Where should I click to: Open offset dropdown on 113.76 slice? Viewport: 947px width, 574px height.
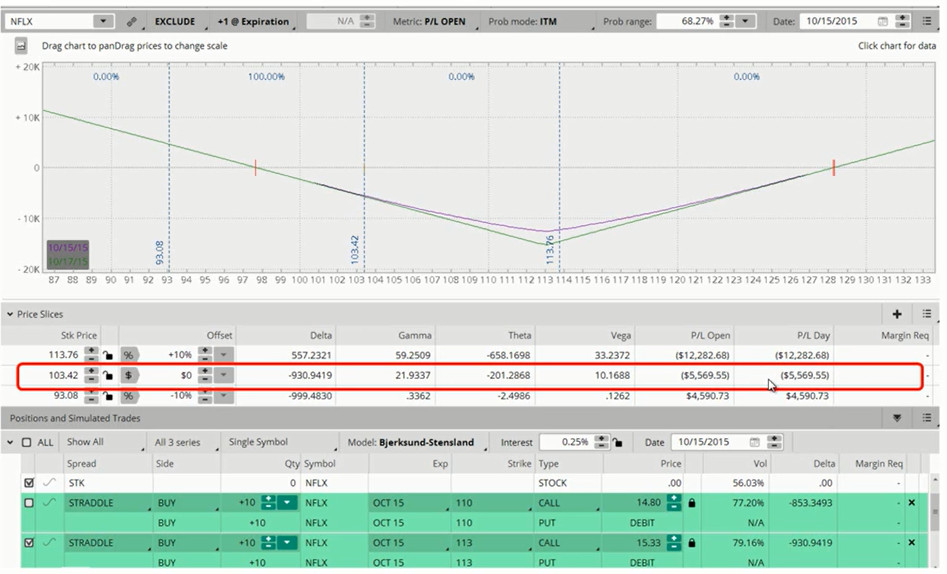click(223, 355)
